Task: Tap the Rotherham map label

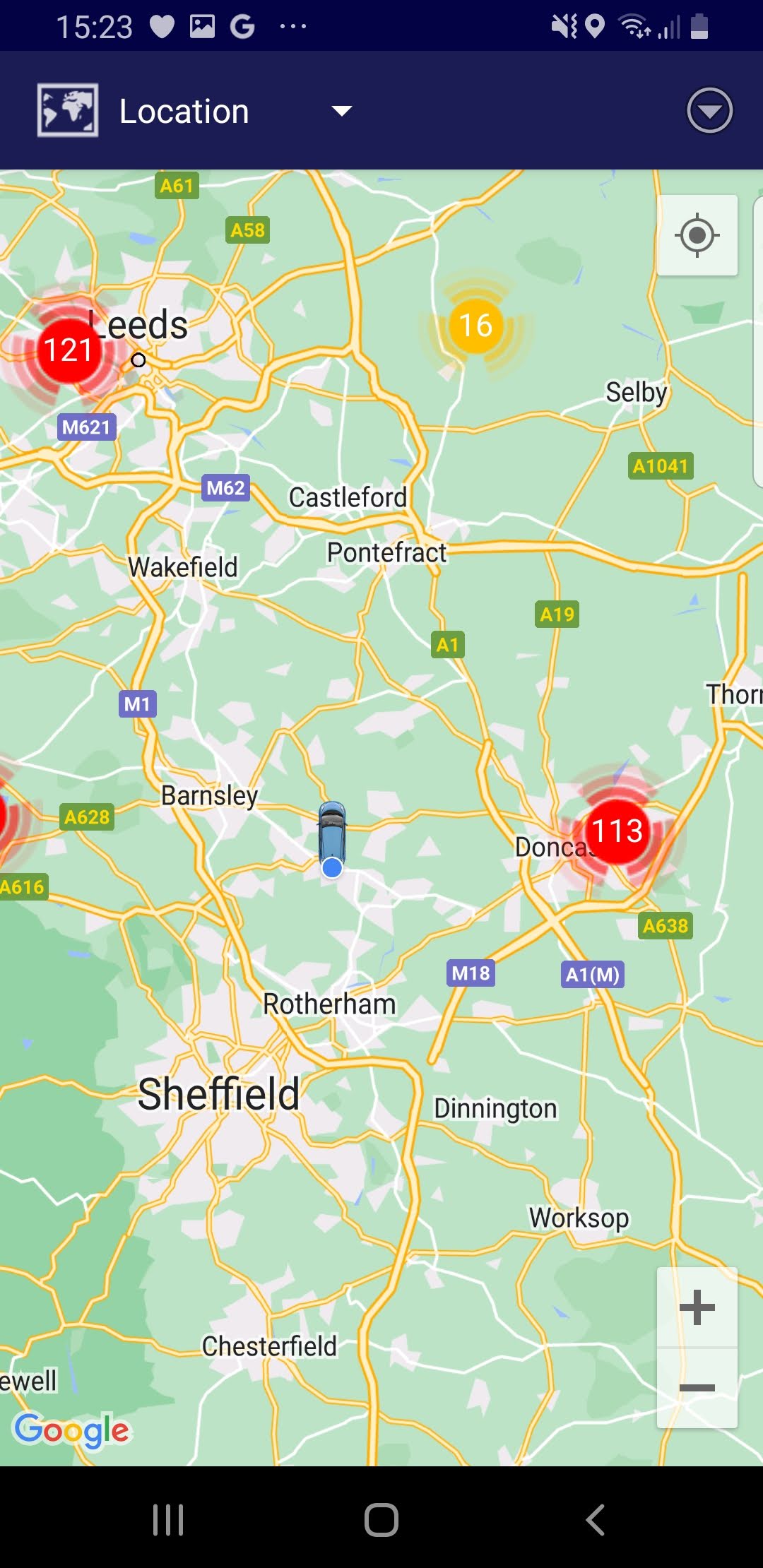Action: (x=329, y=1004)
